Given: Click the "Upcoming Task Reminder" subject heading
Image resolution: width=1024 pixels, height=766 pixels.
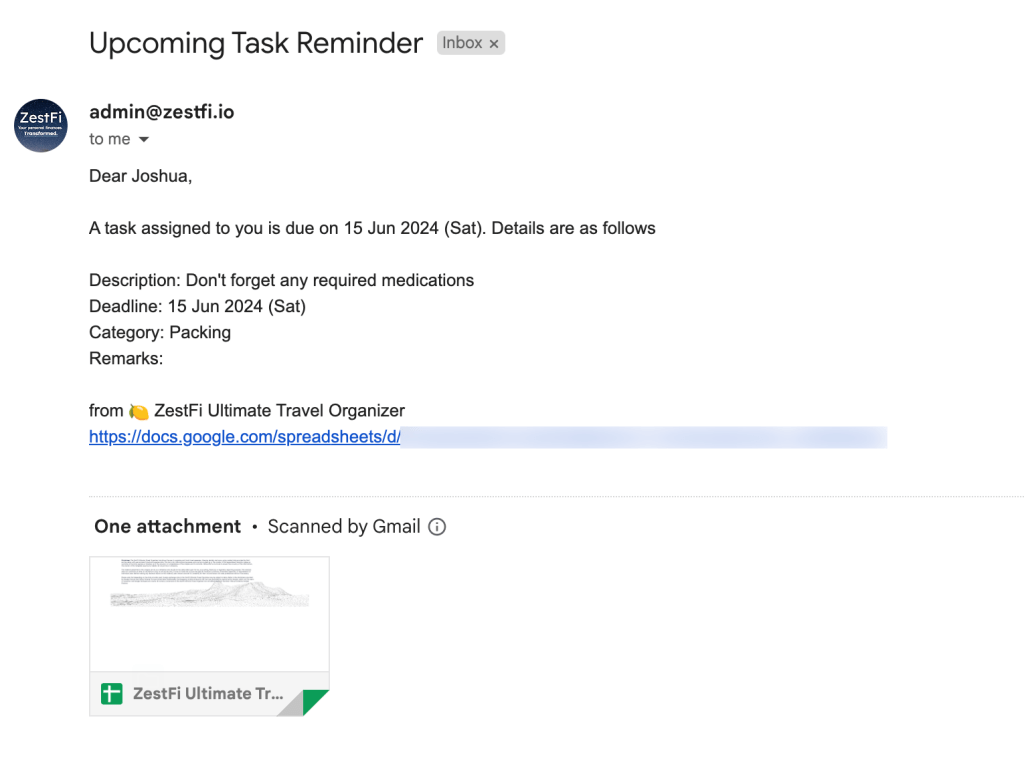Looking at the screenshot, I should (x=256, y=43).
